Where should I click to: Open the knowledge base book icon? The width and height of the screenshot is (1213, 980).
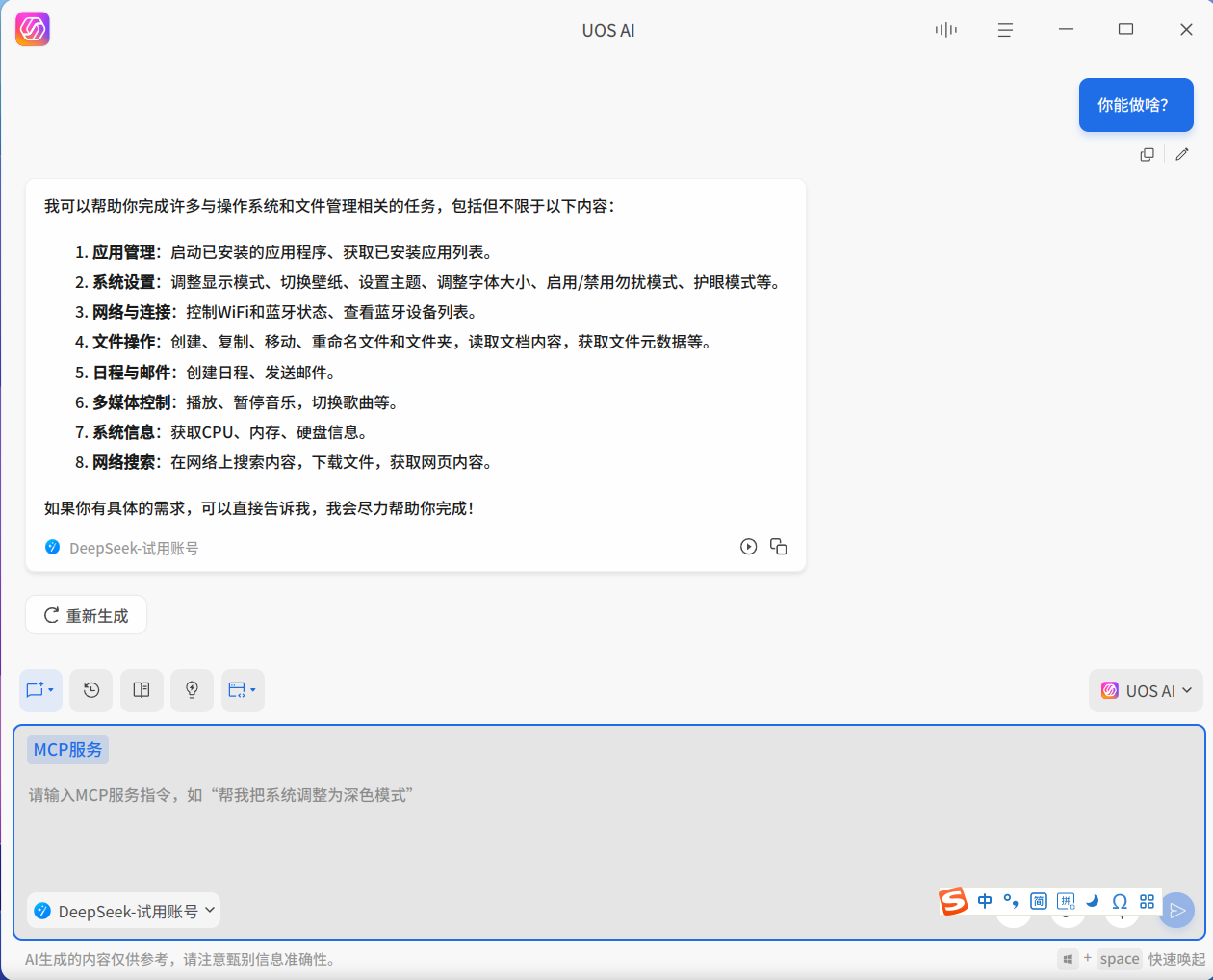click(x=142, y=690)
